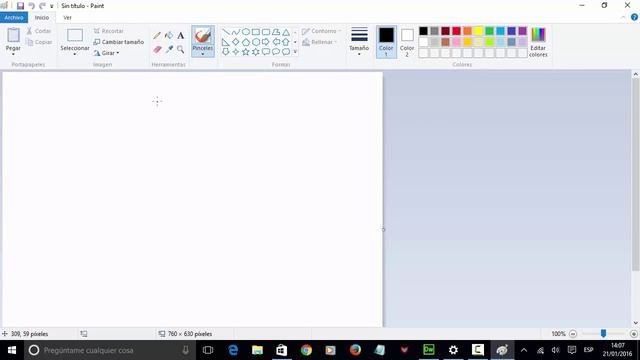Click the Undo arrow in quick access toolbar
640x360 pixels.
pyautogui.click(x=31, y=6)
